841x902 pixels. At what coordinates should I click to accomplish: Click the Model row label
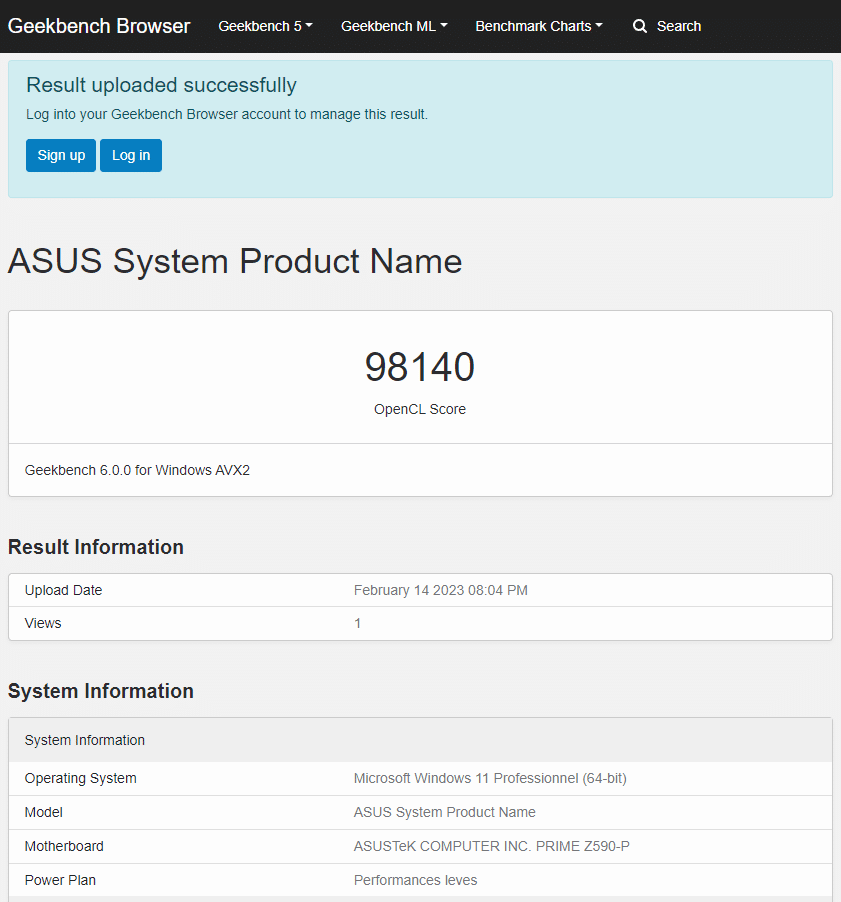(44, 812)
